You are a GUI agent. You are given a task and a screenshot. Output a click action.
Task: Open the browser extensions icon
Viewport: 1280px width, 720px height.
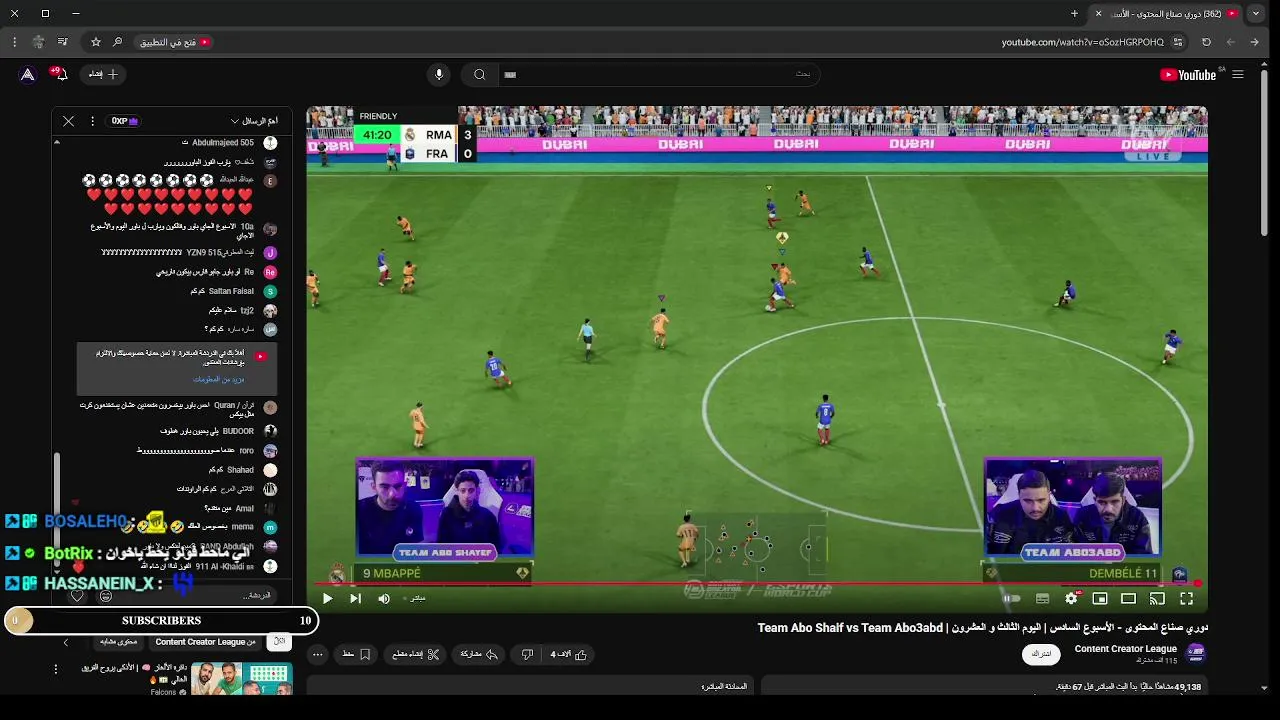tap(38, 42)
